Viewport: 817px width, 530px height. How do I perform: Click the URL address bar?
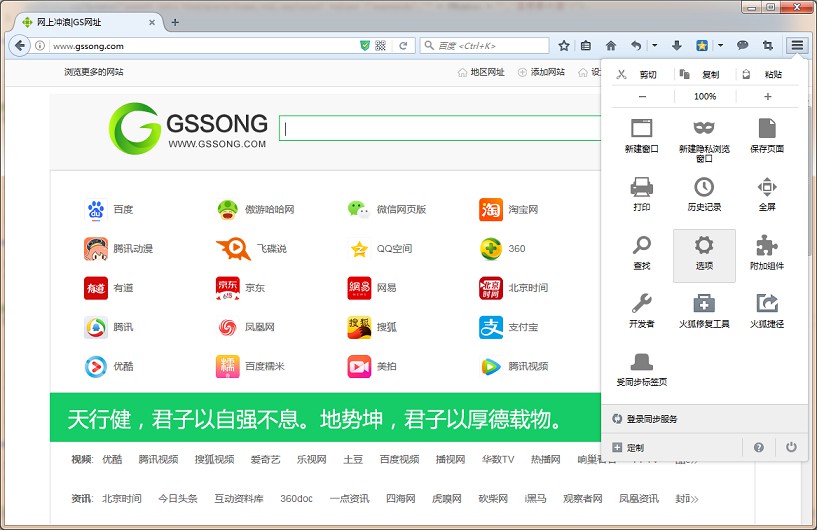pyautogui.click(x=205, y=46)
